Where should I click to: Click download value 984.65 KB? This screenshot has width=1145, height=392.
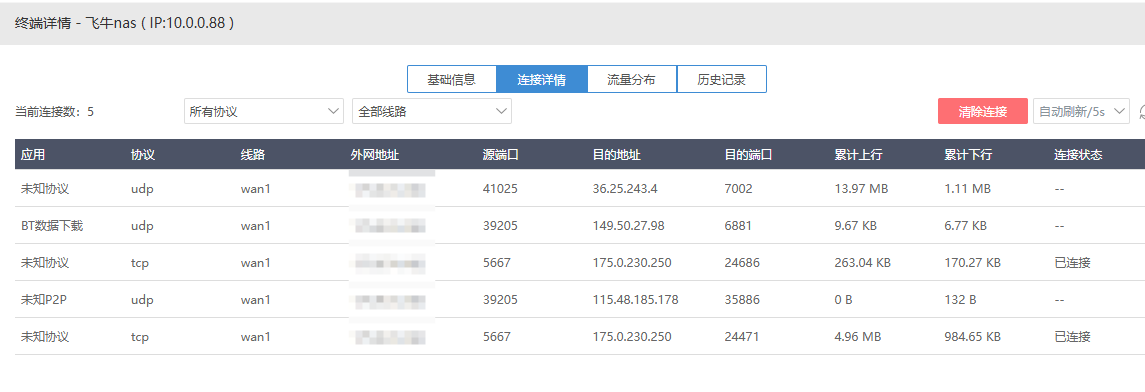pos(973,337)
